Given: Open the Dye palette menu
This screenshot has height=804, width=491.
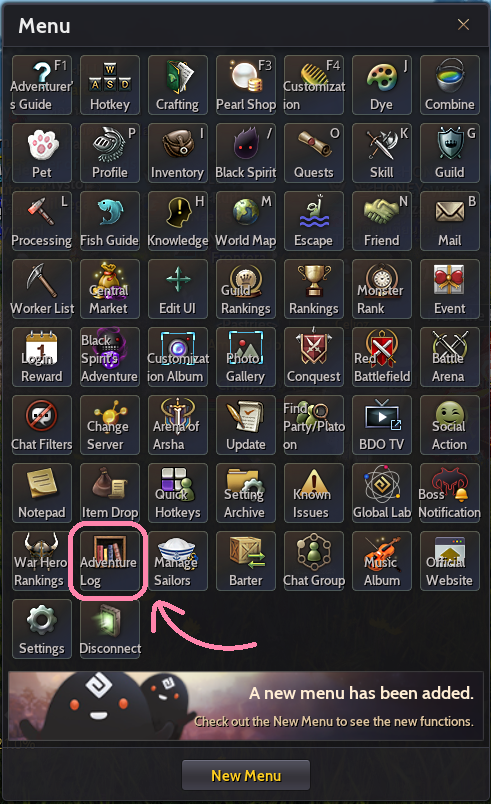Looking at the screenshot, I should pyautogui.click(x=382, y=85).
